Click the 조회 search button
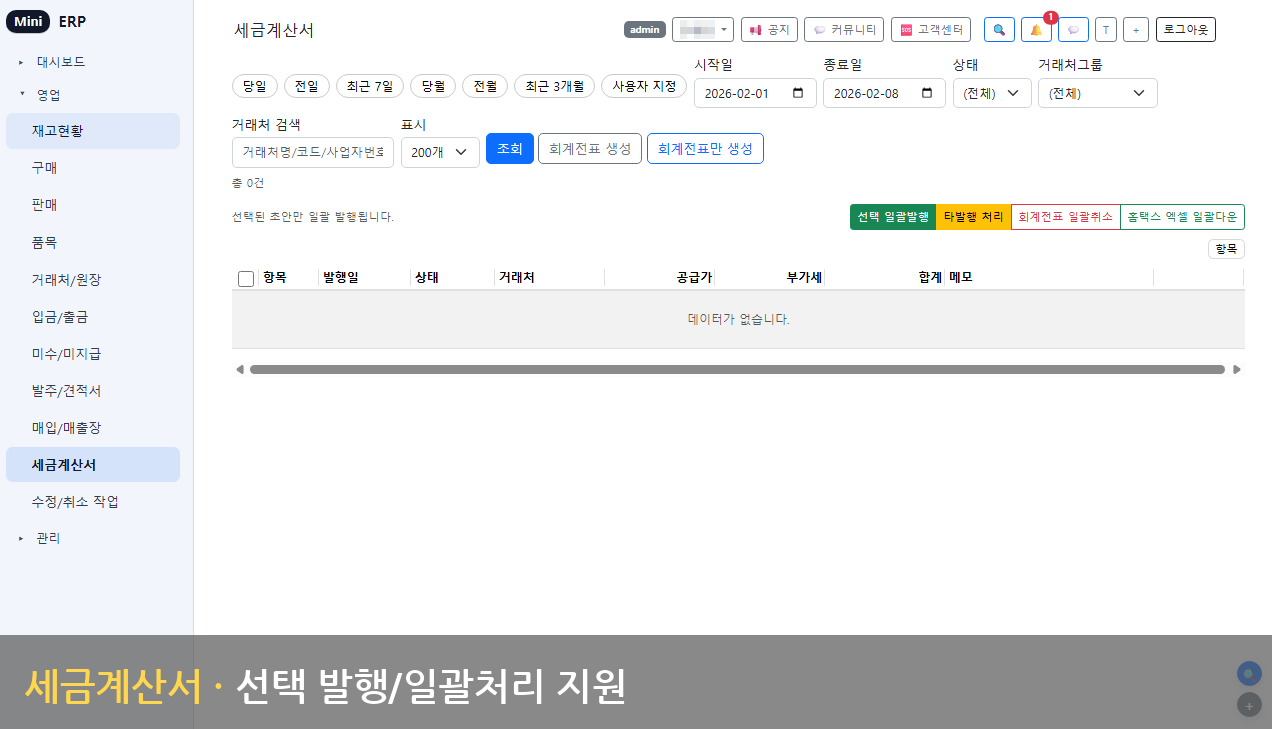 [x=510, y=148]
